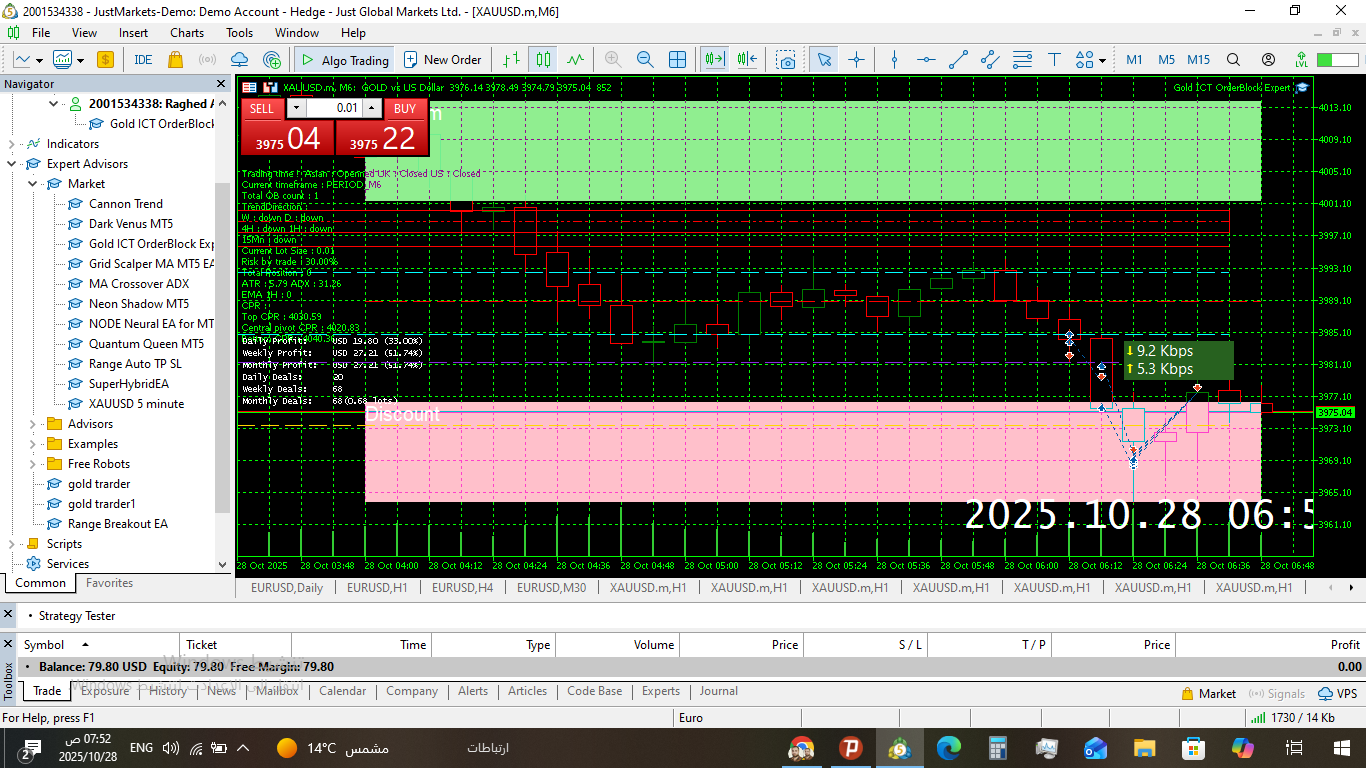The width and height of the screenshot is (1366, 768).
Task: Select the equidistant channel tool
Action: tap(991, 60)
